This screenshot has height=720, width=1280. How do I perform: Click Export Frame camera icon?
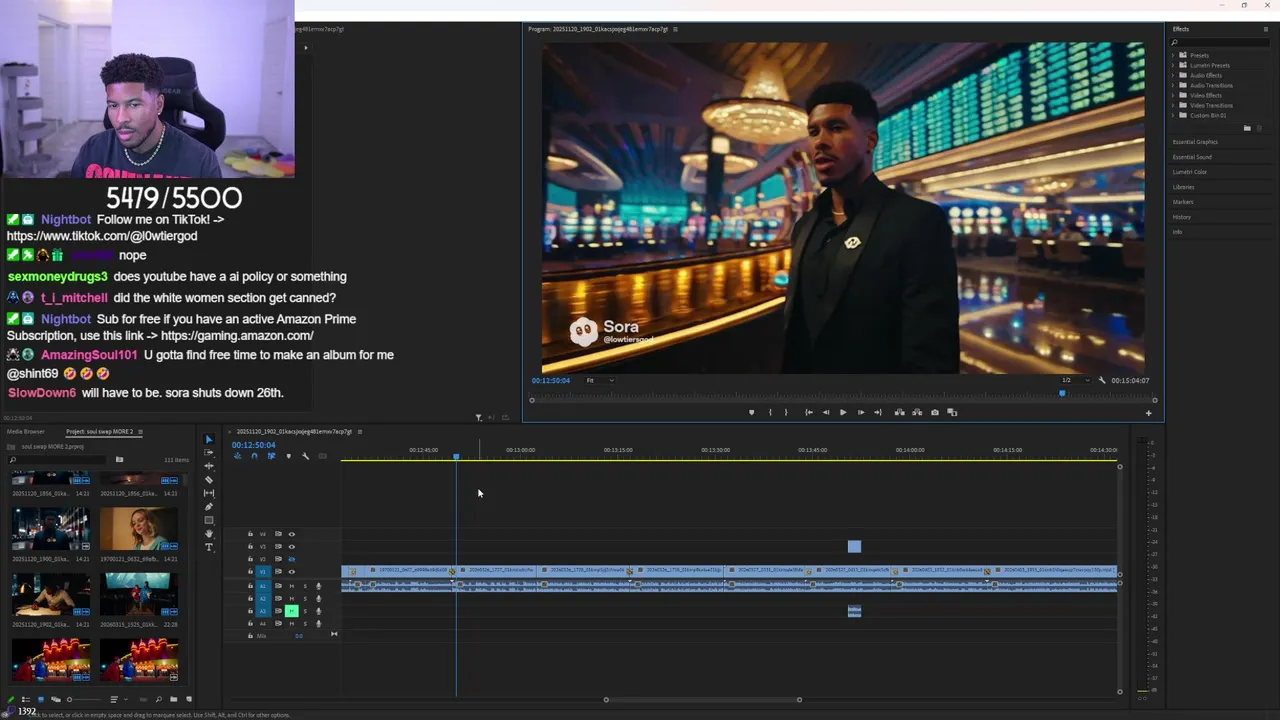(935, 412)
